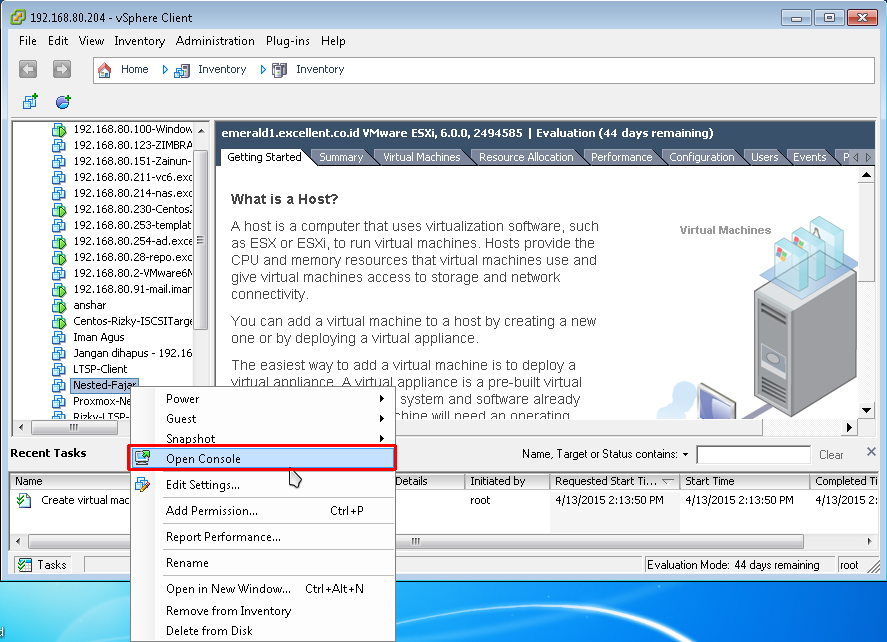
Task: Click the new virtual machine toolbar icon
Action: point(30,101)
